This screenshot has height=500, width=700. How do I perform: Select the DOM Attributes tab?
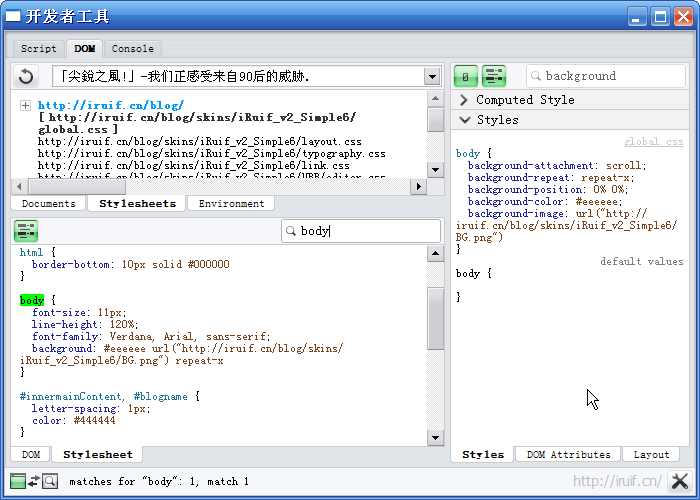568,454
